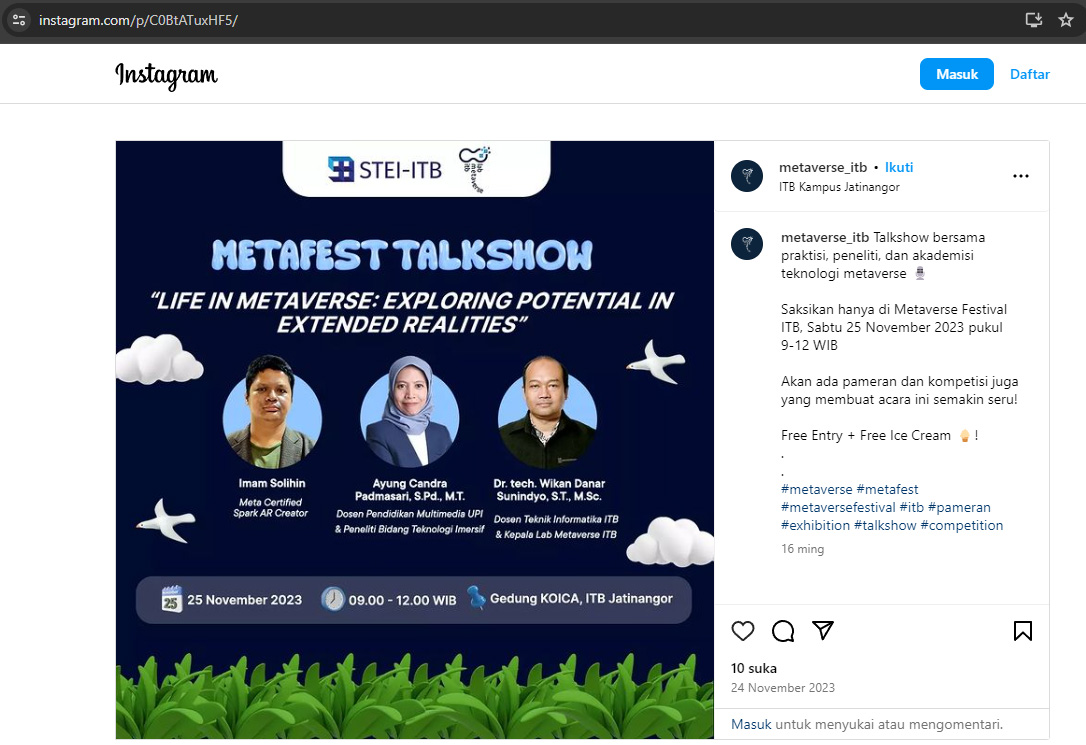1086x745 pixels.
Task: Open comments with the speech bubble icon
Action: coord(783,631)
